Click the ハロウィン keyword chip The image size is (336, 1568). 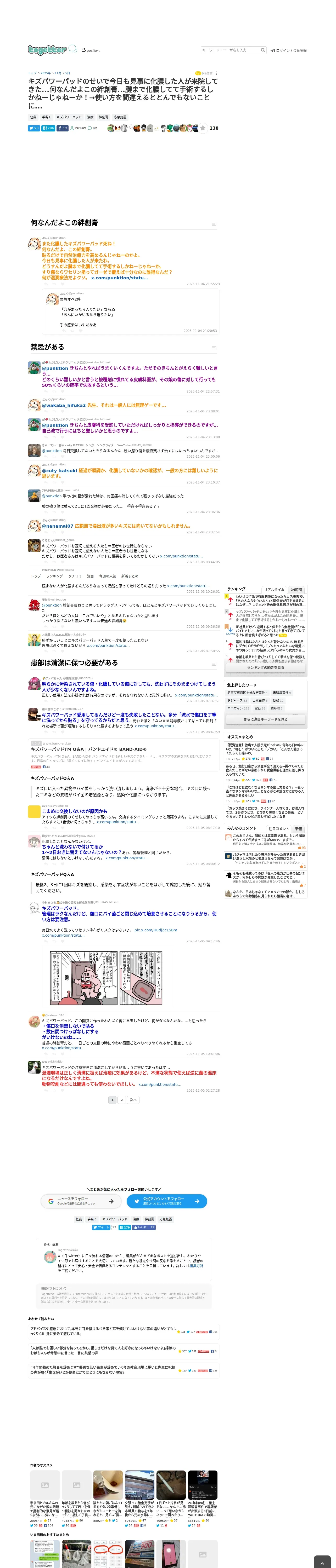coord(238,708)
